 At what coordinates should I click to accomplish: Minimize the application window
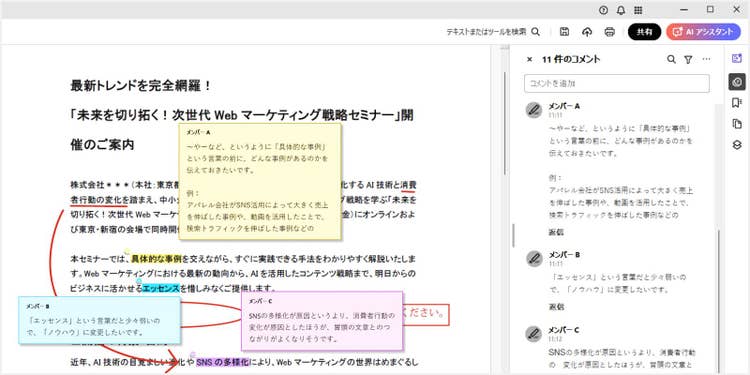[x=685, y=9]
